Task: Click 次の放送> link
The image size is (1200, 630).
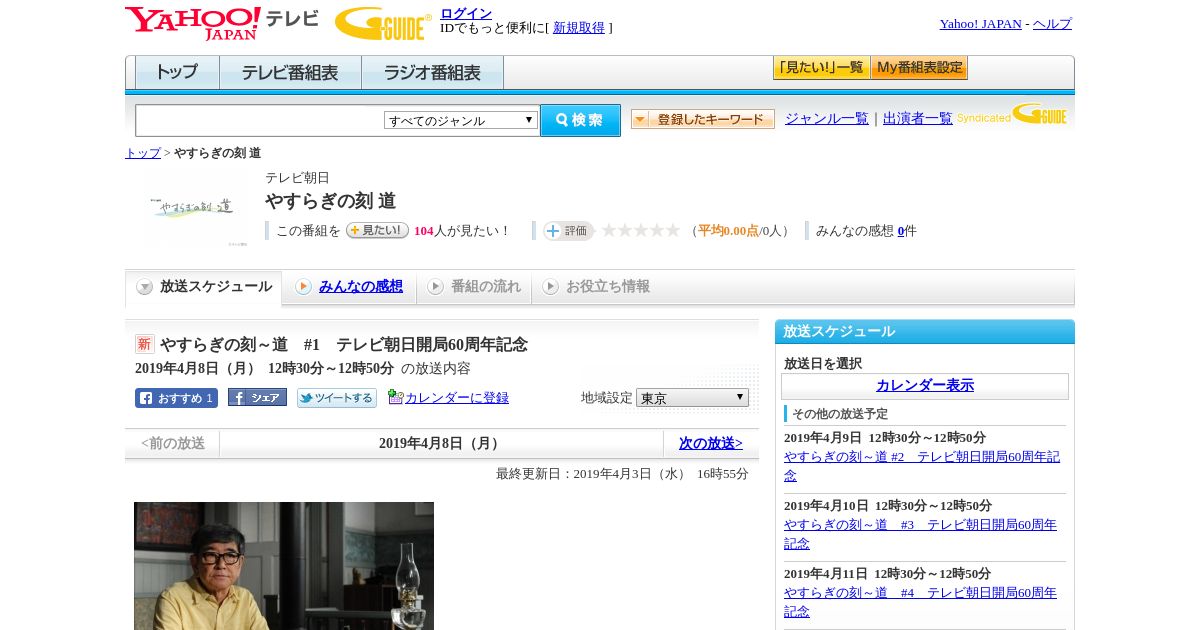Action: pos(711,443)
